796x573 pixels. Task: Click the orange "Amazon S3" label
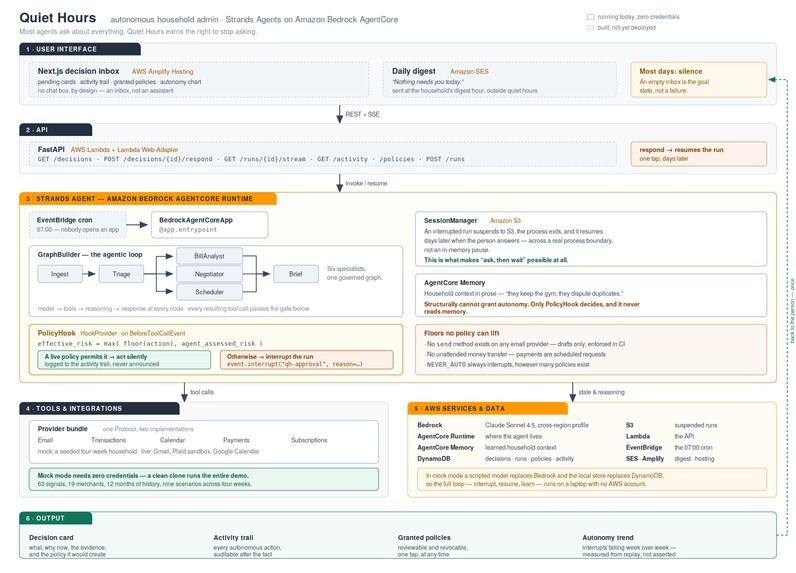[505, 221]
